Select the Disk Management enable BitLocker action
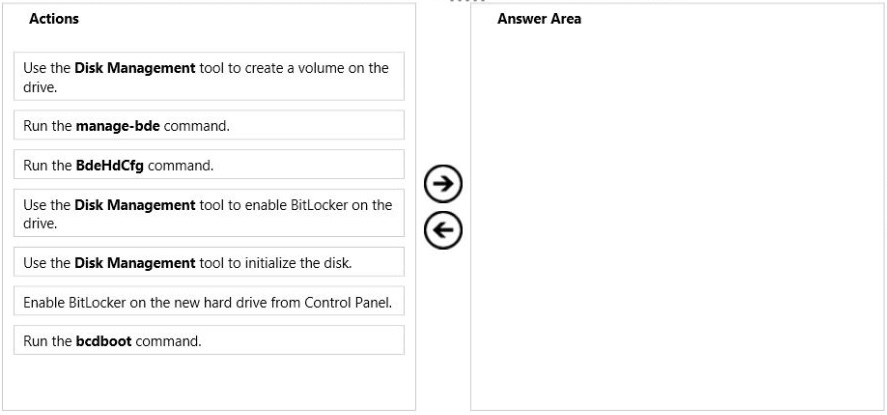 [209, 213]
